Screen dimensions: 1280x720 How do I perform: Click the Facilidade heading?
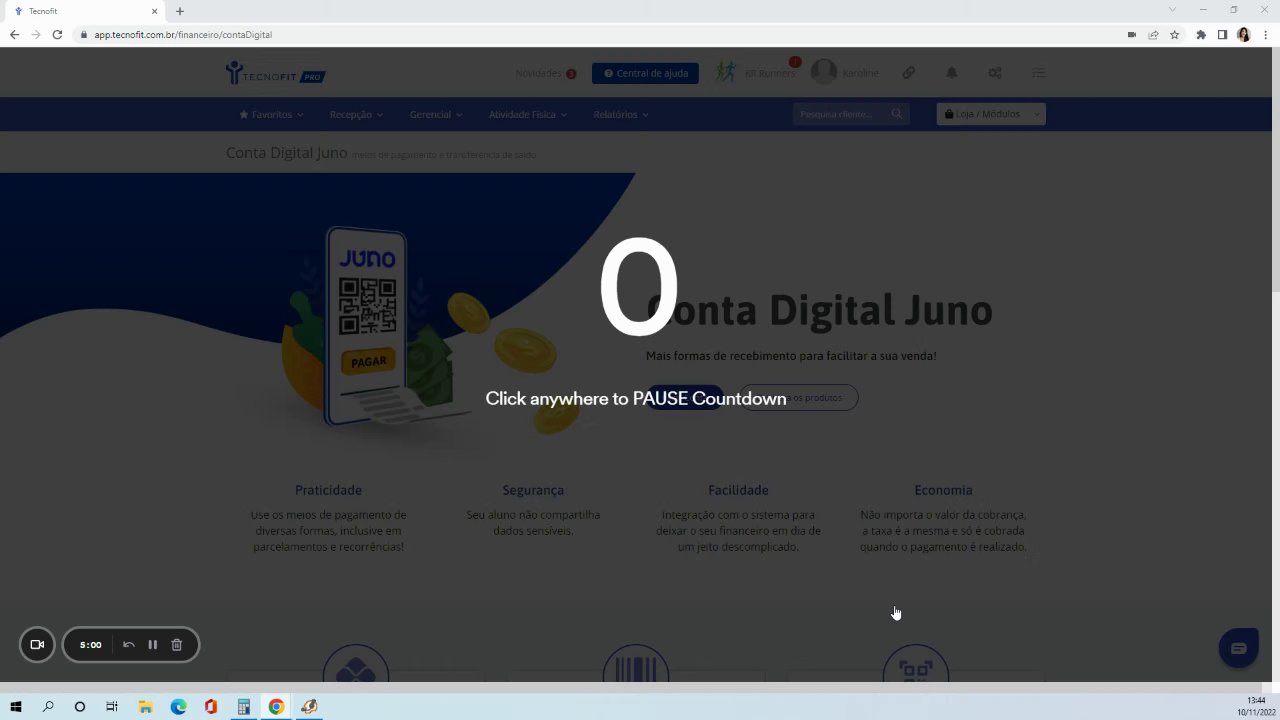pos(738,490)
